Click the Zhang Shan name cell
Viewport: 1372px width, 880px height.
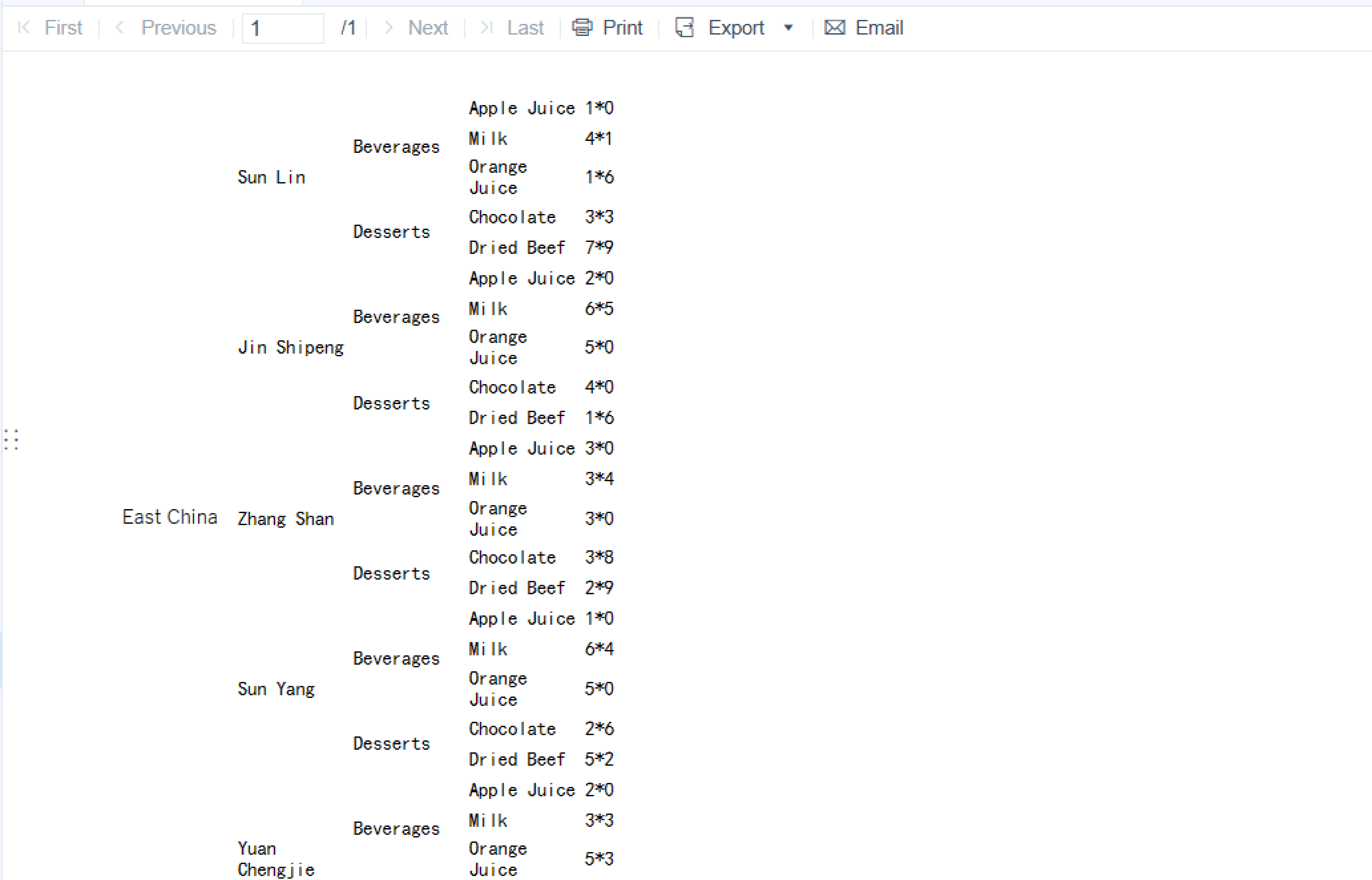coord(286,519)
